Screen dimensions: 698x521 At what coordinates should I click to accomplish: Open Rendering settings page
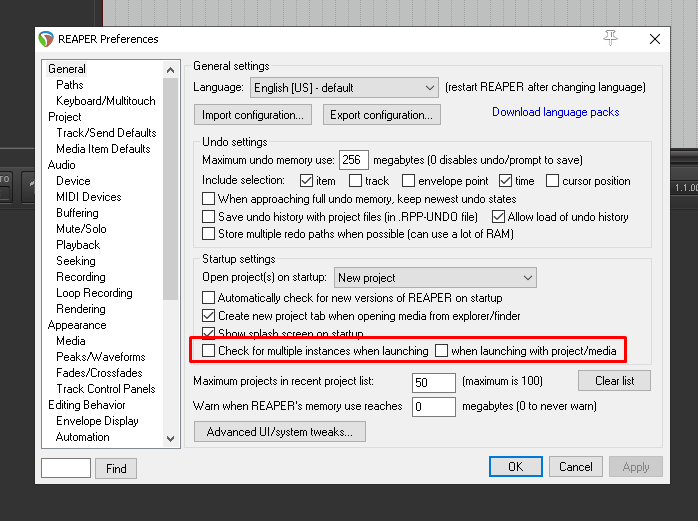(x=81, y=309)
